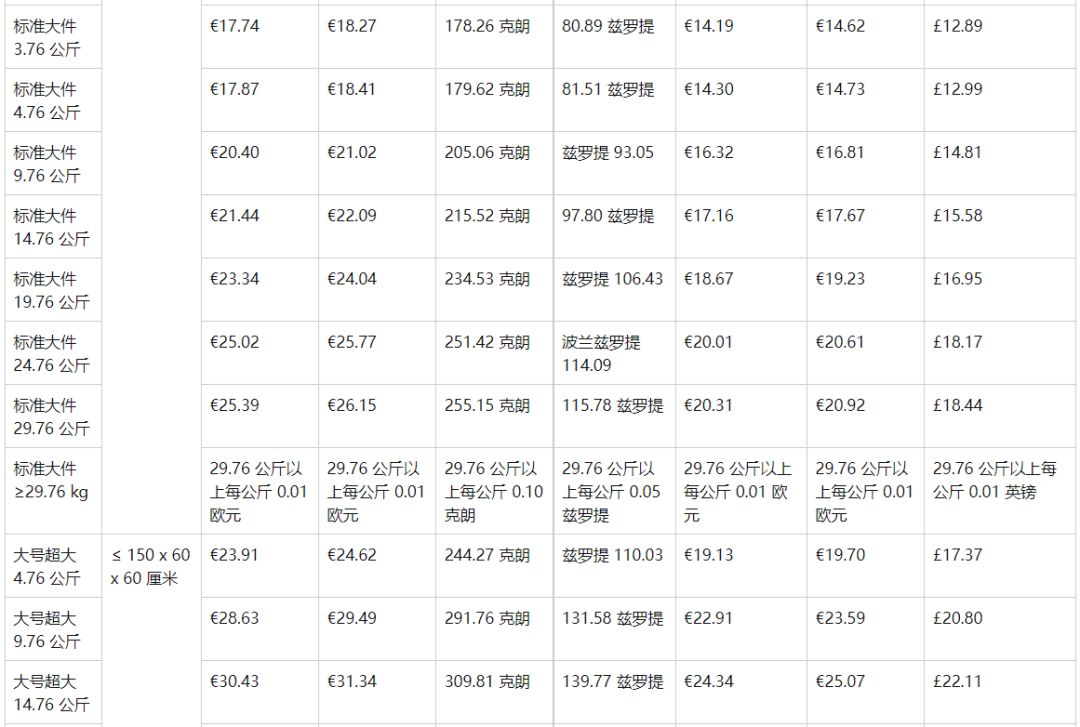This screenshot has width=1080, height=727.
Task: Select the 标准大件 ≥29.76 kg row label
Action: coord(51,480)
